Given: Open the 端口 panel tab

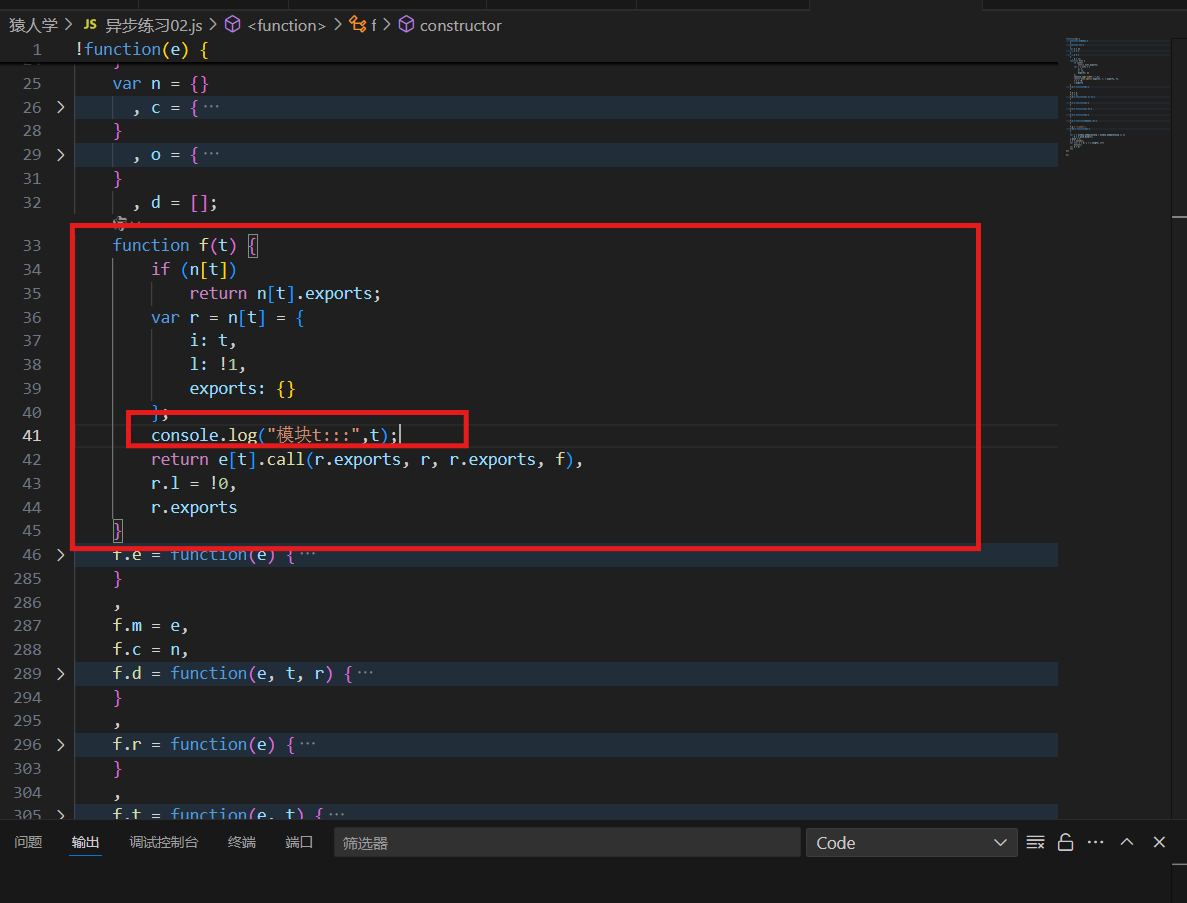Looking at the screenshot, I should 299,842.
